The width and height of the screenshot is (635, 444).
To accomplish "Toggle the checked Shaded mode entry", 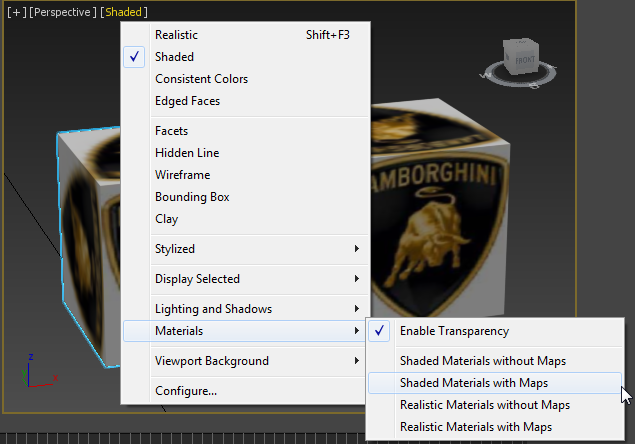I will tap(245, 57).
